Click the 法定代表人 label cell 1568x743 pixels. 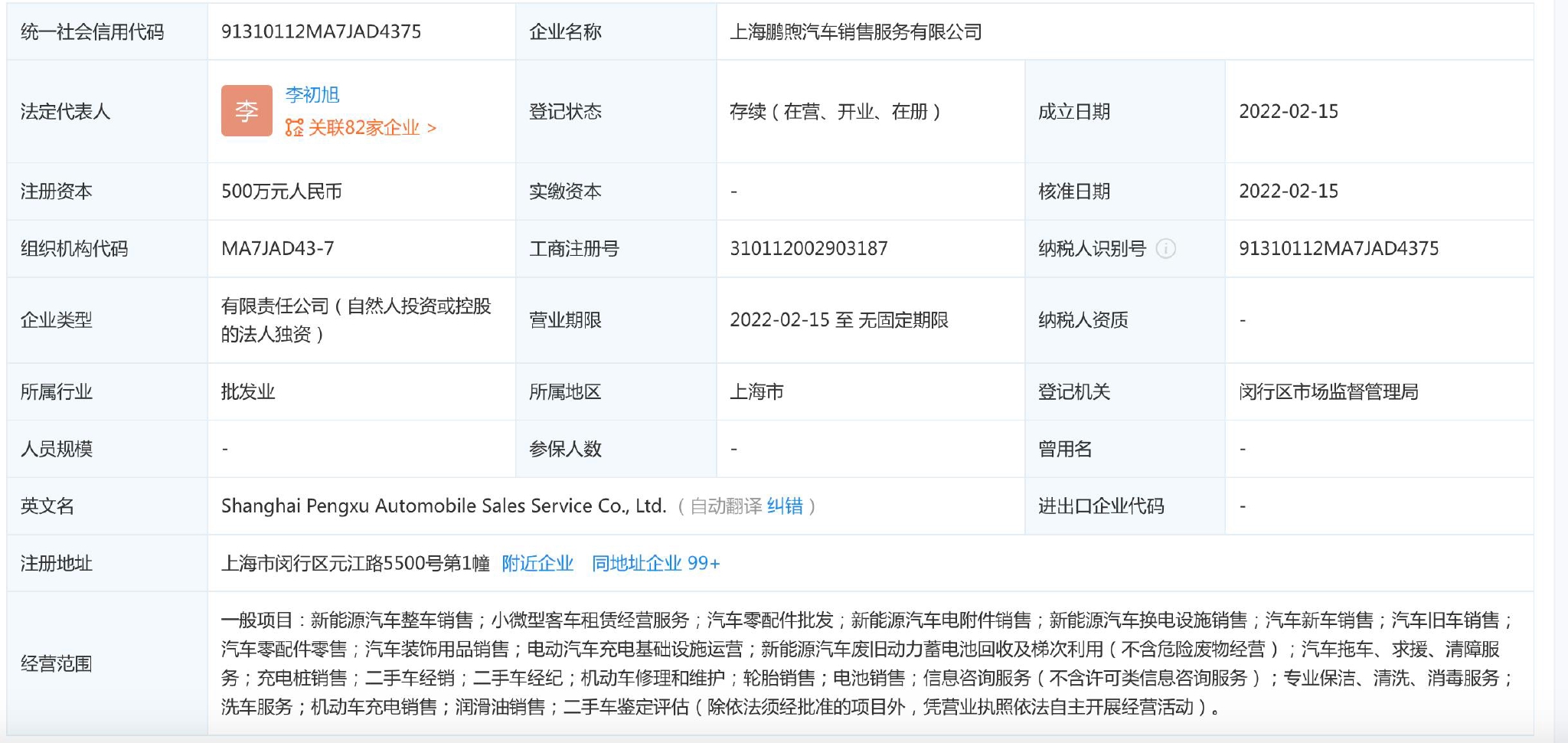pyautogui.click(x=107, y=112)
